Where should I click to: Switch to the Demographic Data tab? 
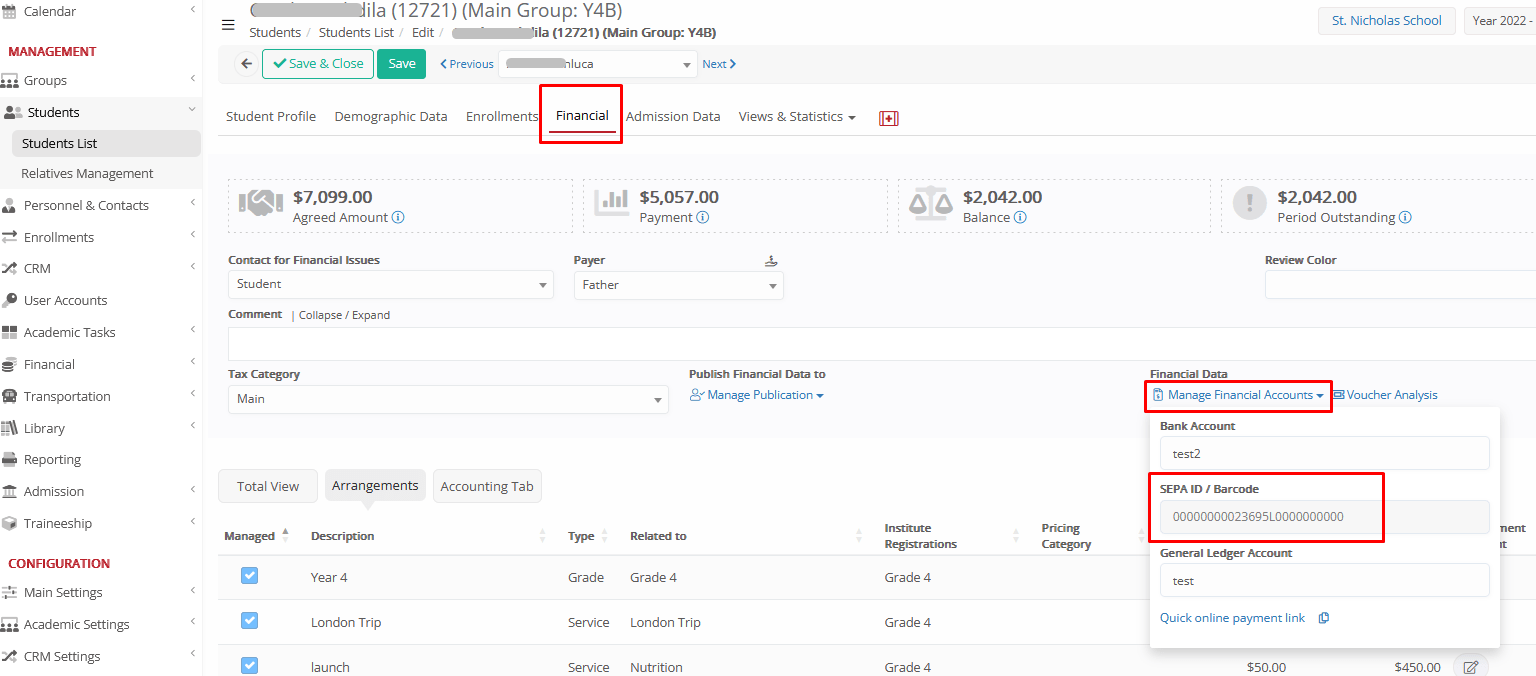tap(391, 117)
